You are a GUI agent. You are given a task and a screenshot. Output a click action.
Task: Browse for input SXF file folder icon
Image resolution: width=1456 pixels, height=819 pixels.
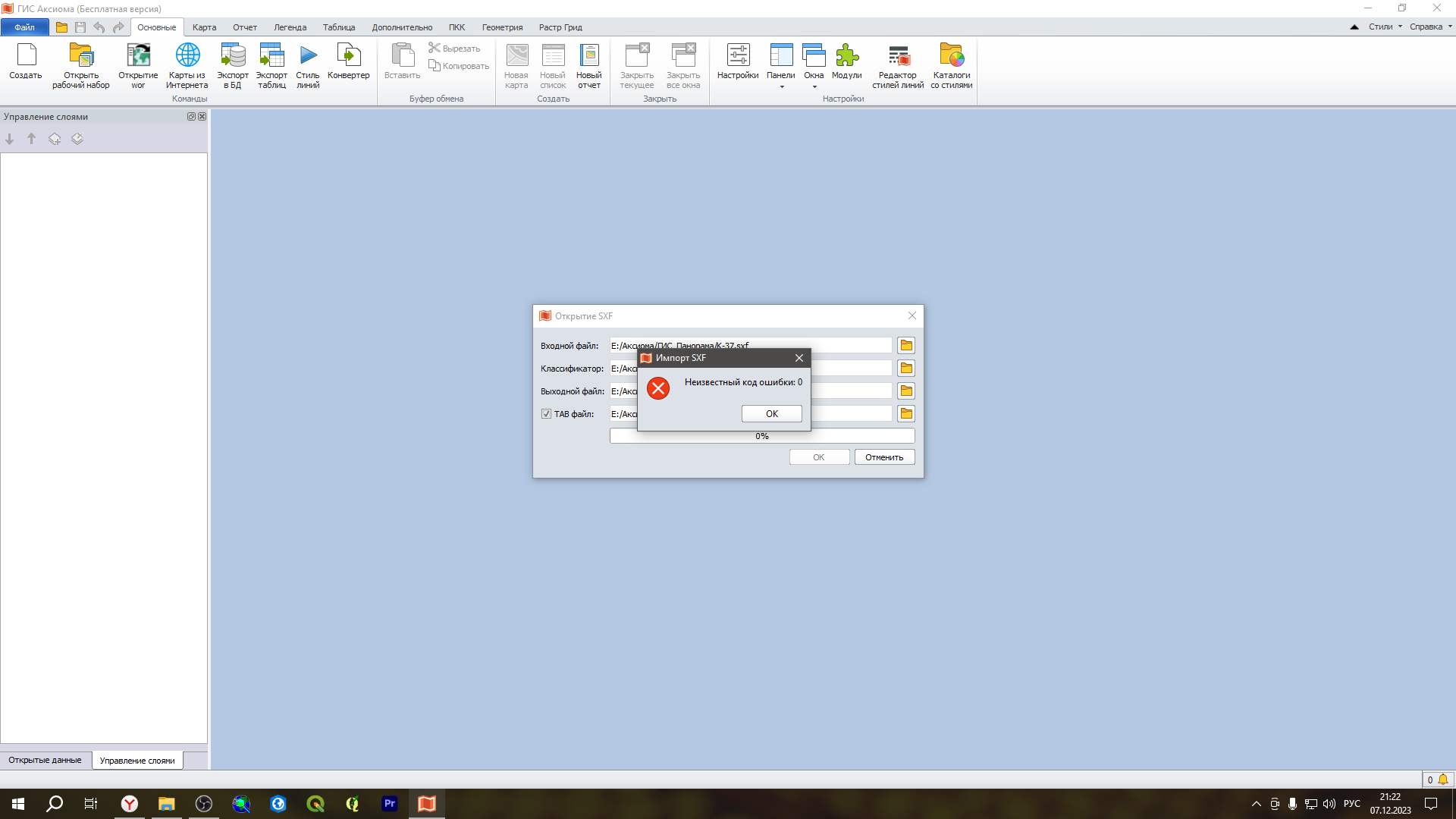click(906, 346)
